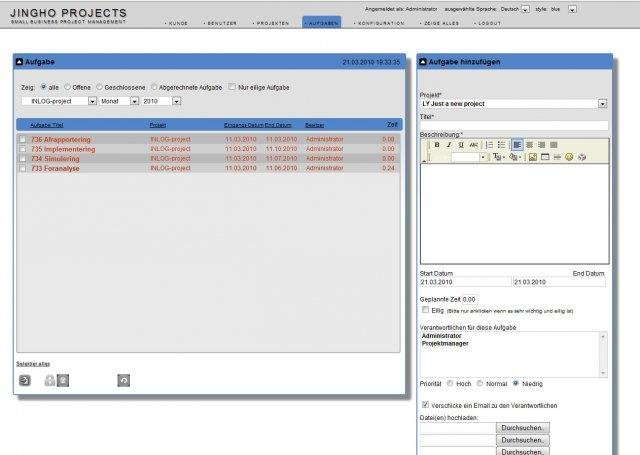Select the 'Offene' filter radio button

click(67, 87)
